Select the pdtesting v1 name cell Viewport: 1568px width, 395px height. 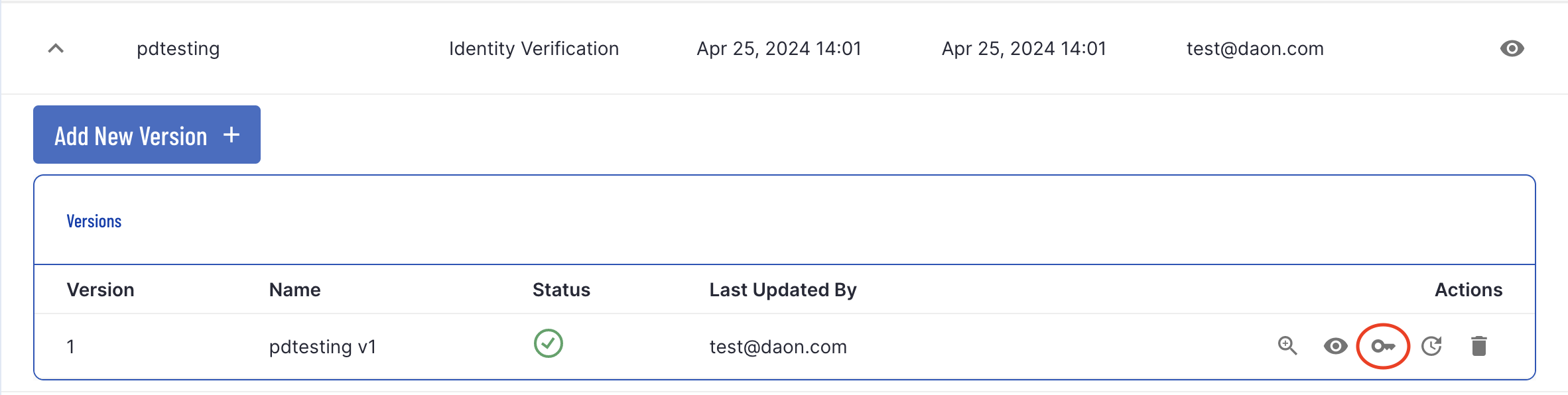[x=323, y=347]
